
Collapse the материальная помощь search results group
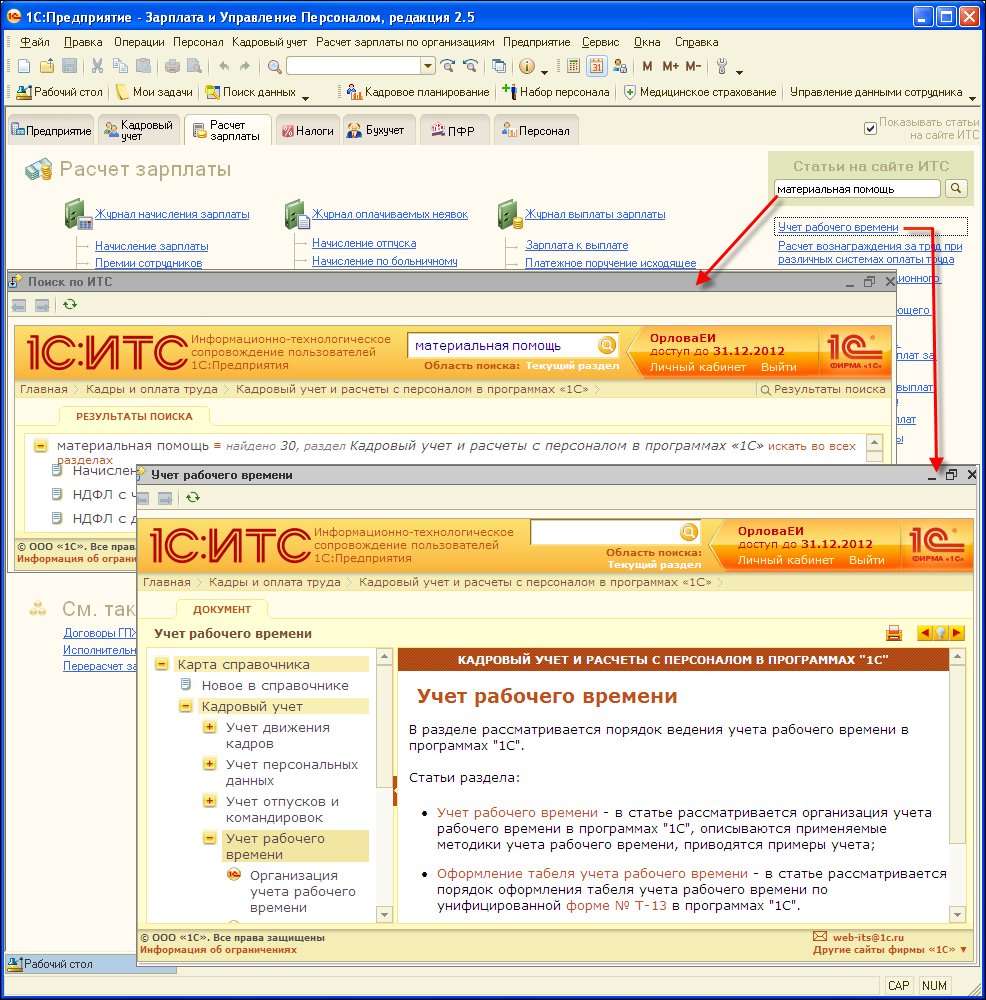[x=40, y=446]
